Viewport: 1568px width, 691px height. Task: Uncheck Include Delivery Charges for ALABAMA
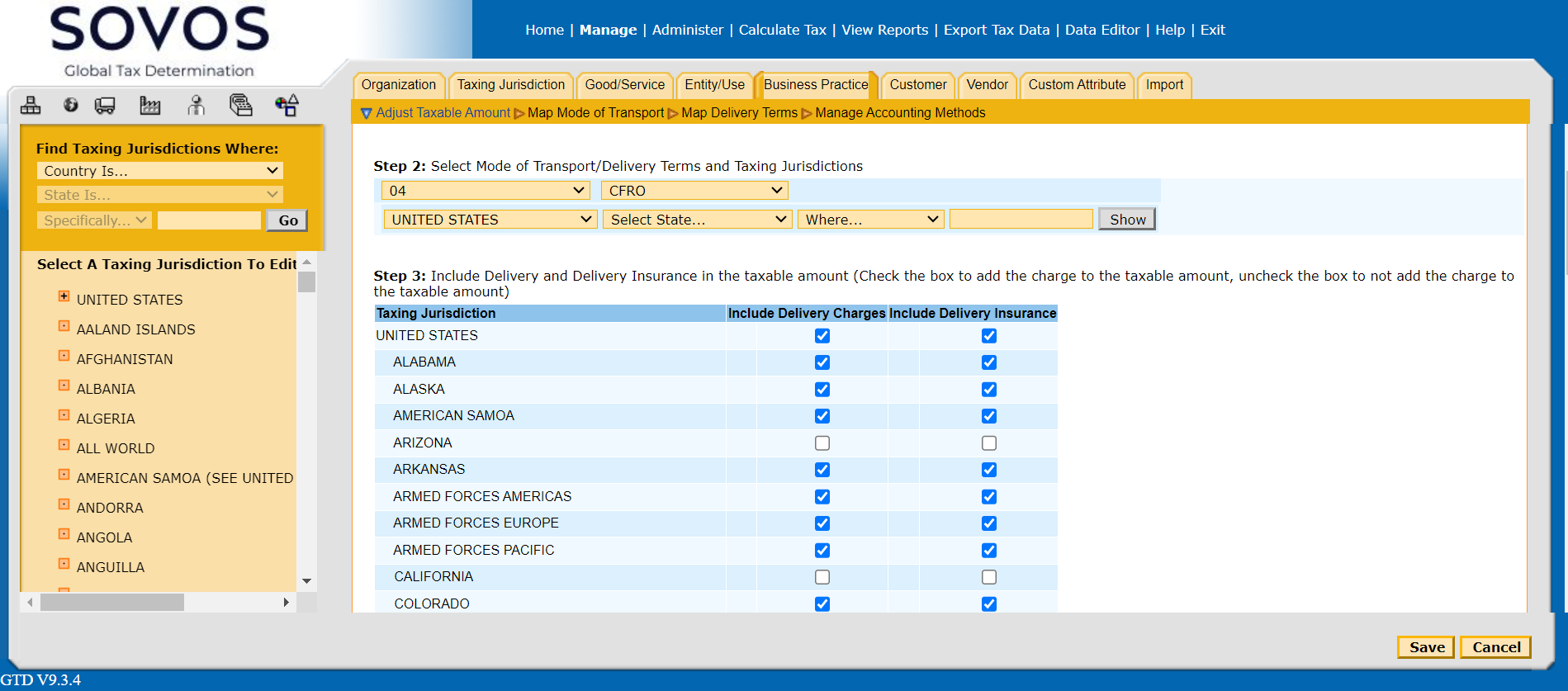pyautogui.click(x=822, y=362)
